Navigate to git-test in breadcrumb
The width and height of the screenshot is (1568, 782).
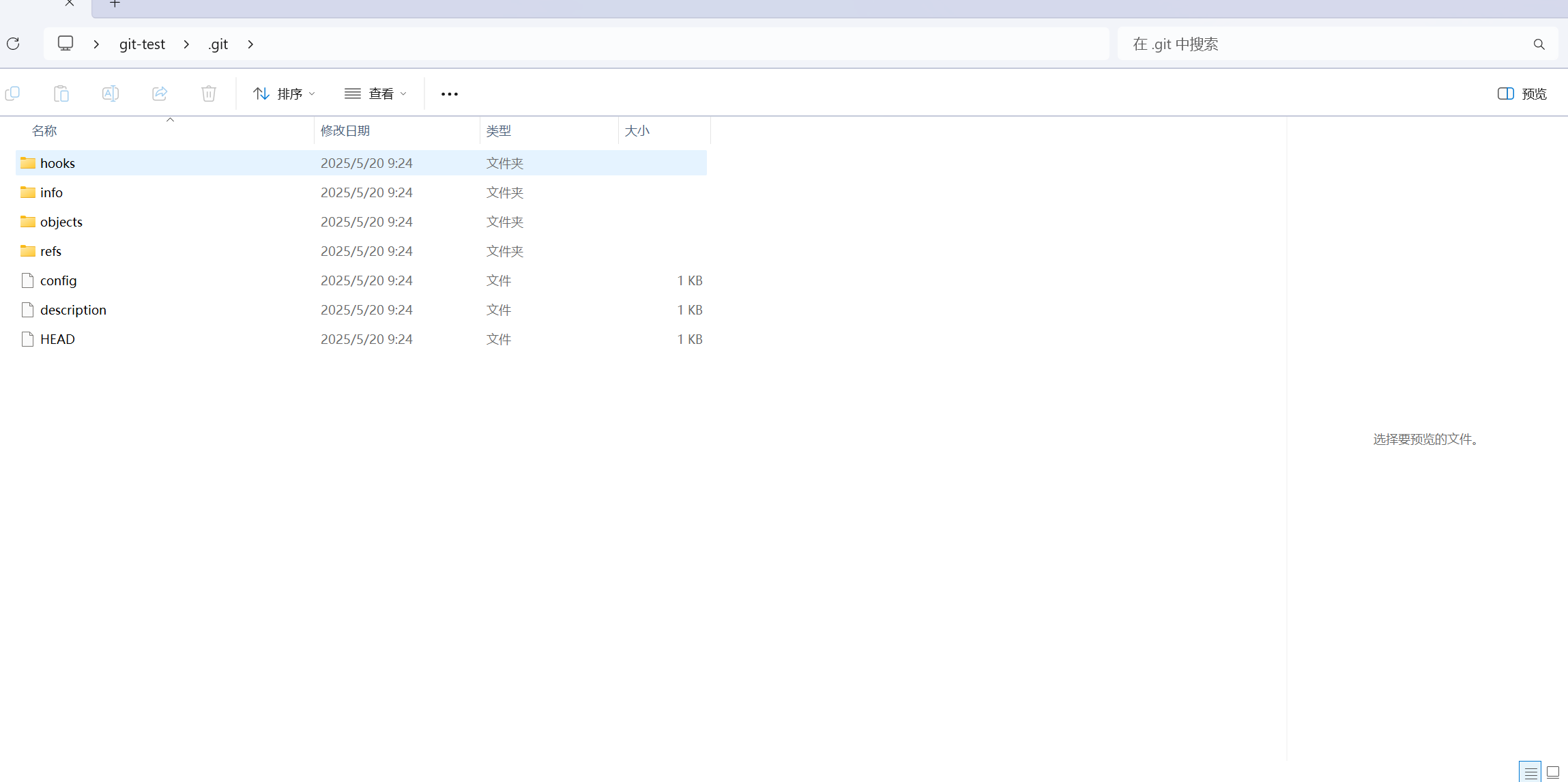[142, 44]
